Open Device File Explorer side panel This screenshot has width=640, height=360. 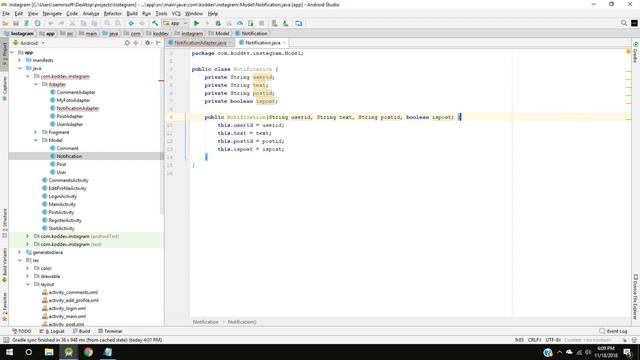pos(636,296)
